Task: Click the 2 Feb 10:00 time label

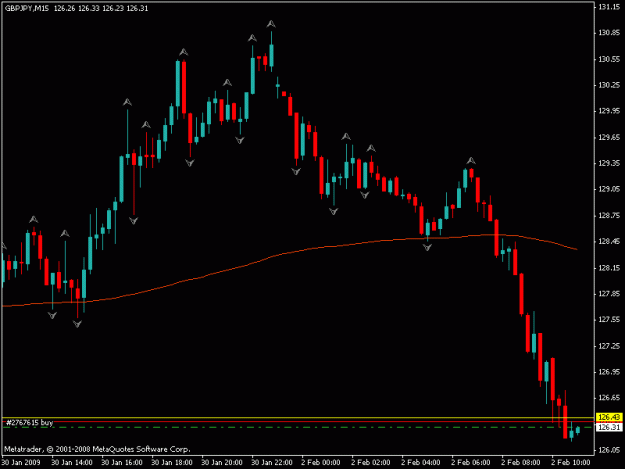Action: (x=571, y=462)
